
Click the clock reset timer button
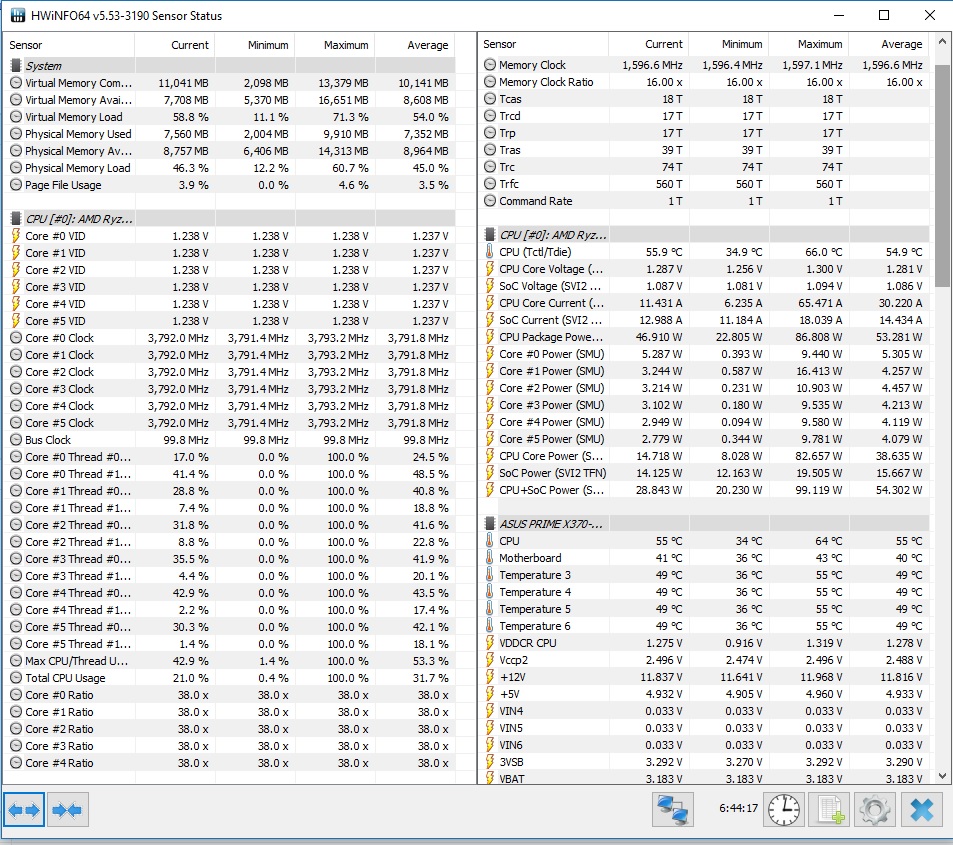coord(784,809)
